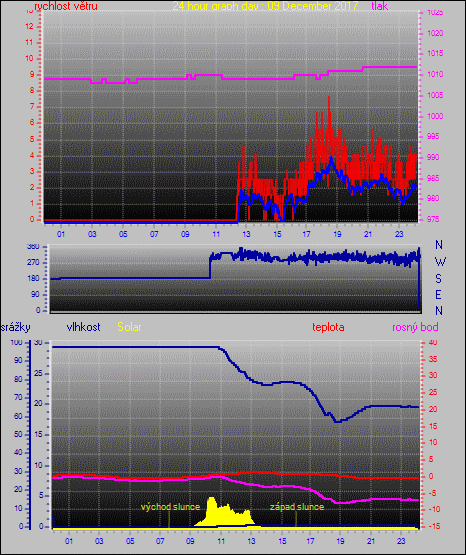Click the 'E' east direction label
Image resolution: width=466 pixels, height=555 pixels.
coord(438,295)
